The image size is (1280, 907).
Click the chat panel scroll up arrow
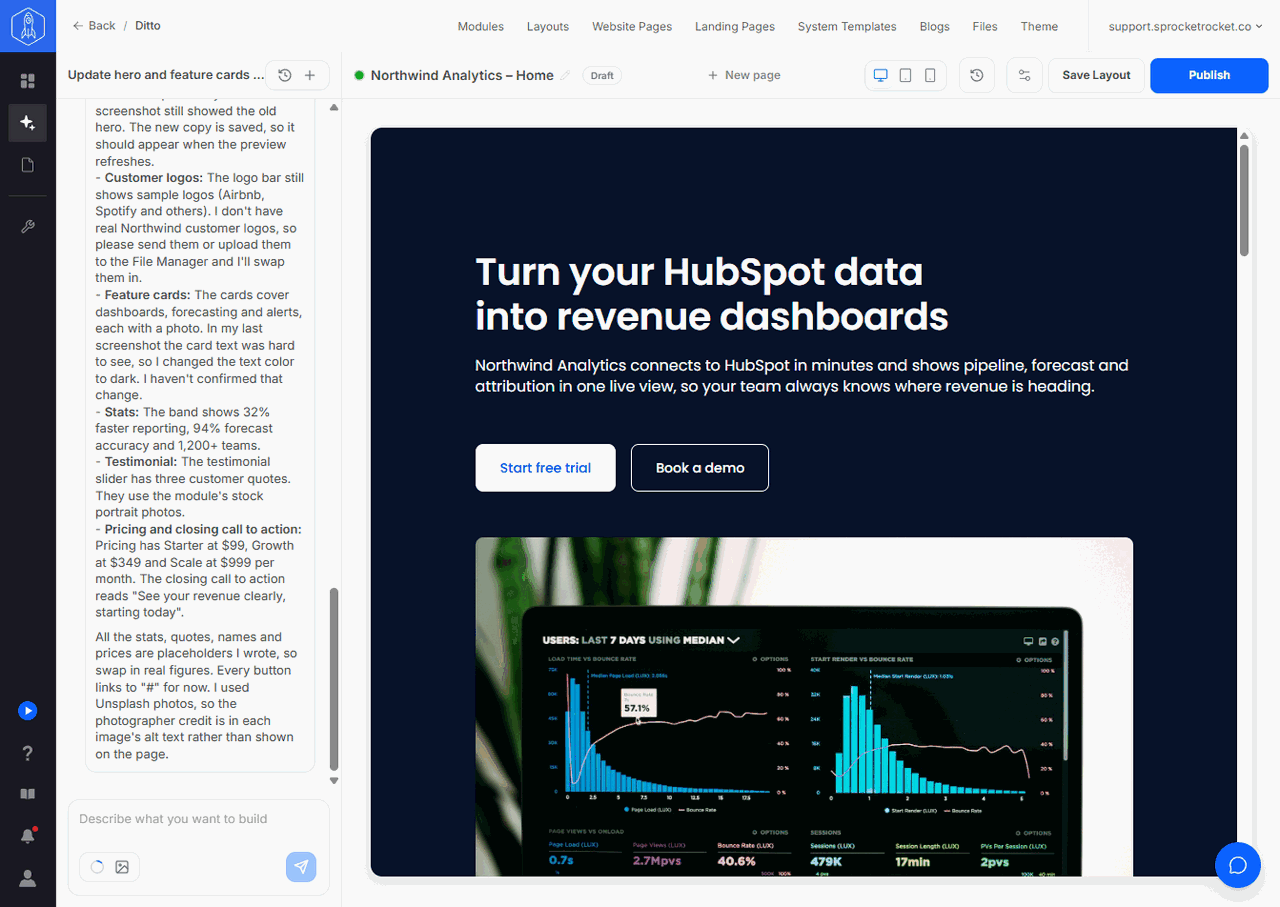pyautogui.click(x=334, y=107)
